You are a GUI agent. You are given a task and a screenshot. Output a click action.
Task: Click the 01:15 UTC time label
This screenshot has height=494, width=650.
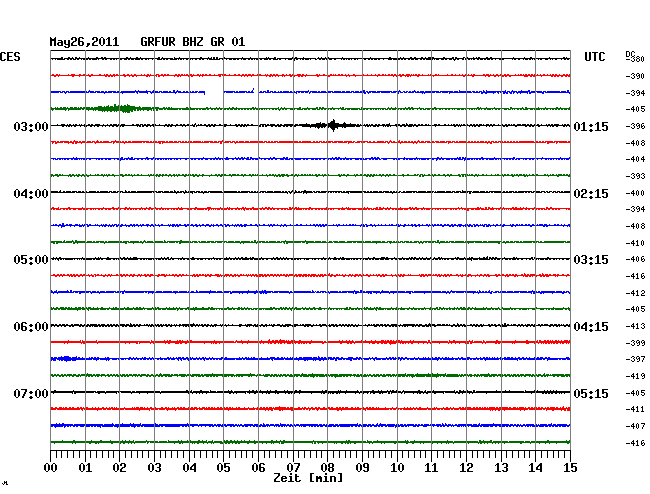[591, 126]
